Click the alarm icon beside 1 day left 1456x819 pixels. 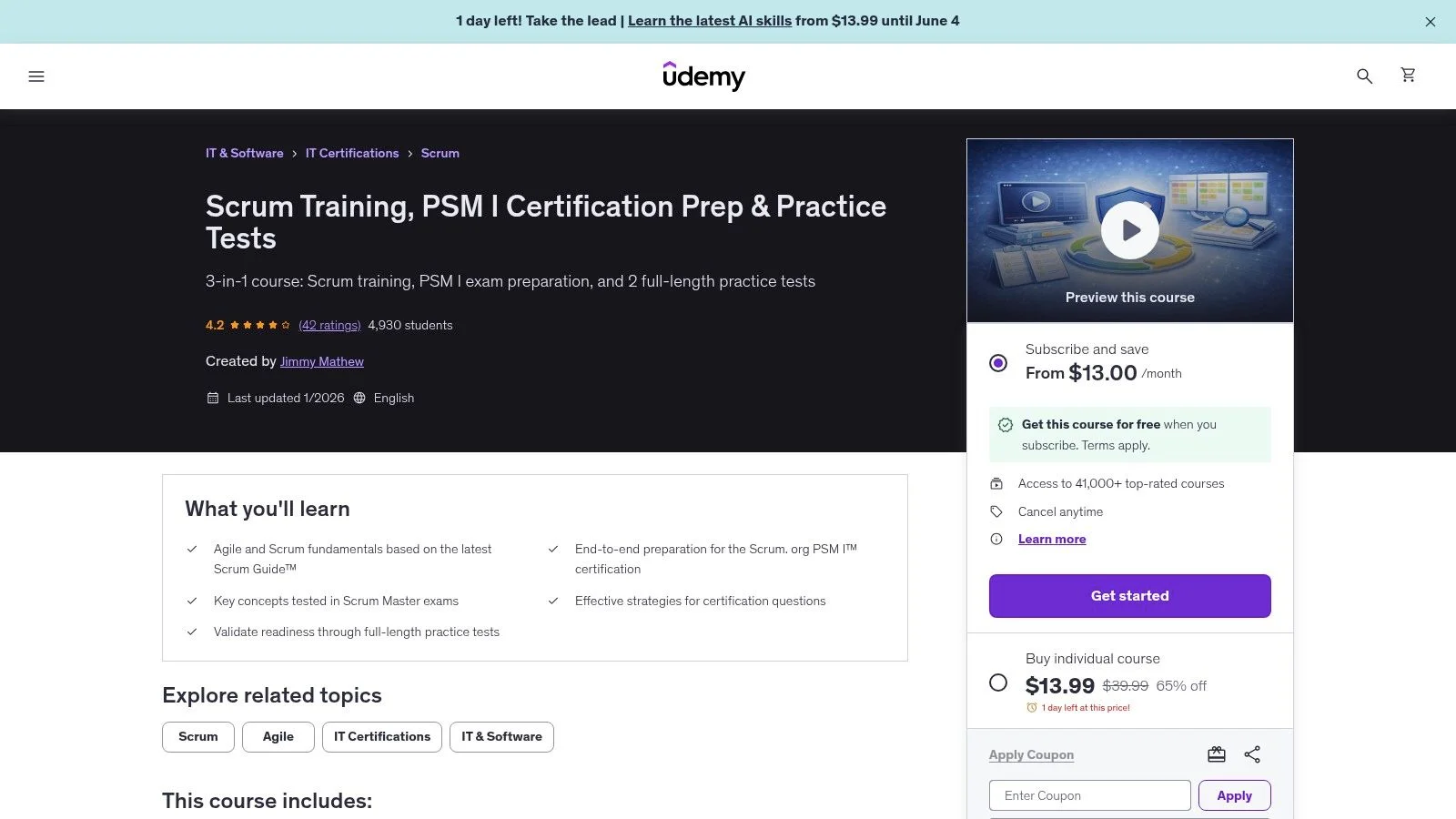point(1032,707)
